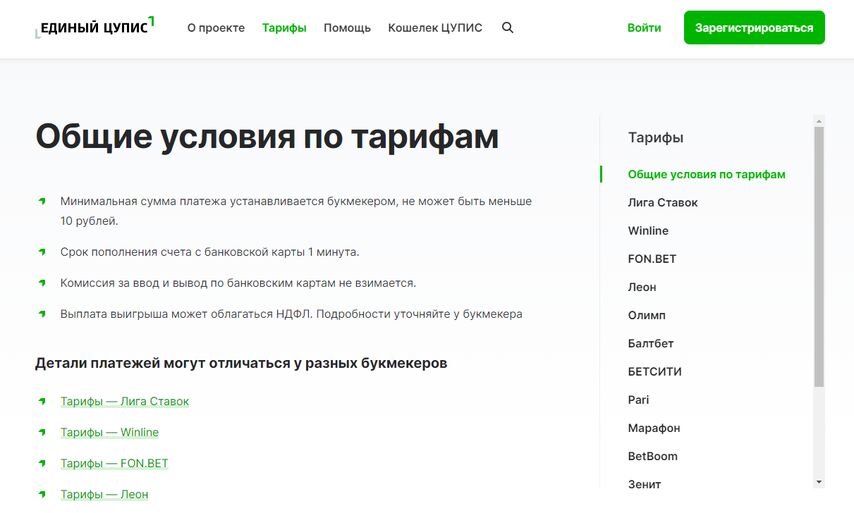Open Балтбет in the sidebar list

click(650, 344)
